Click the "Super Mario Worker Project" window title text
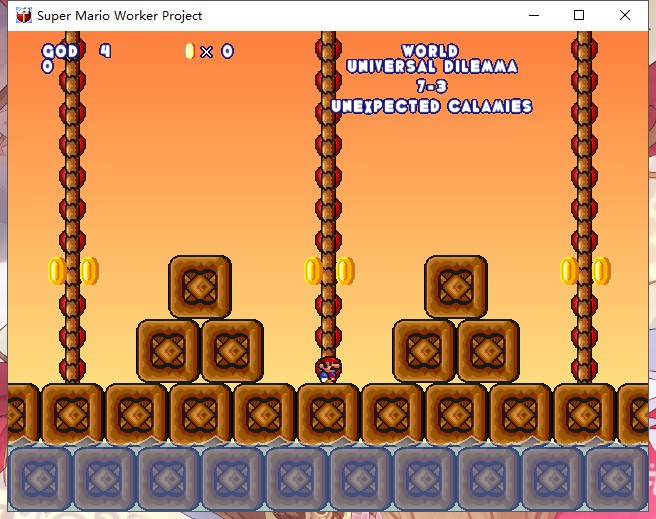The image size is (656, 519). tap(120, 16)
